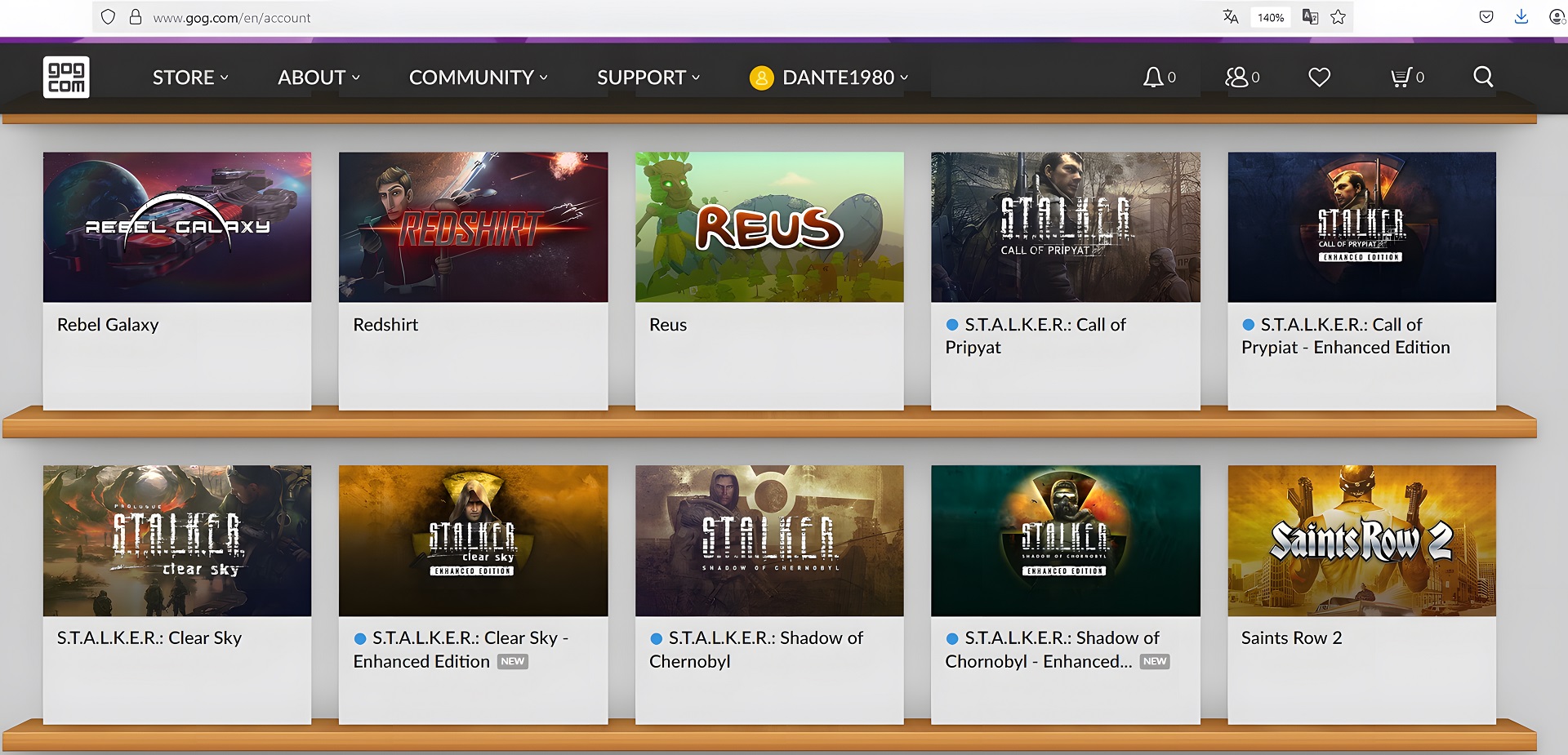The height and width of the screenshot is (755, 1568).
Task: Open the wishlist heart icon
Action: click(x=1319, y=77)
